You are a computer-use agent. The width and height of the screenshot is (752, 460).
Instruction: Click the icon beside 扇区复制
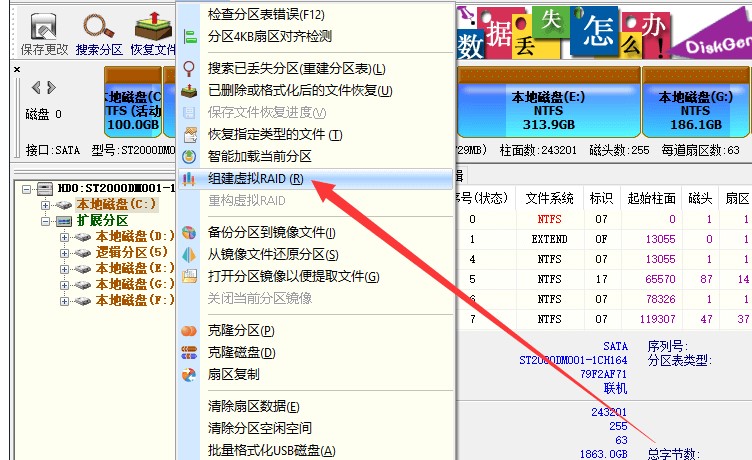(189, 375)
